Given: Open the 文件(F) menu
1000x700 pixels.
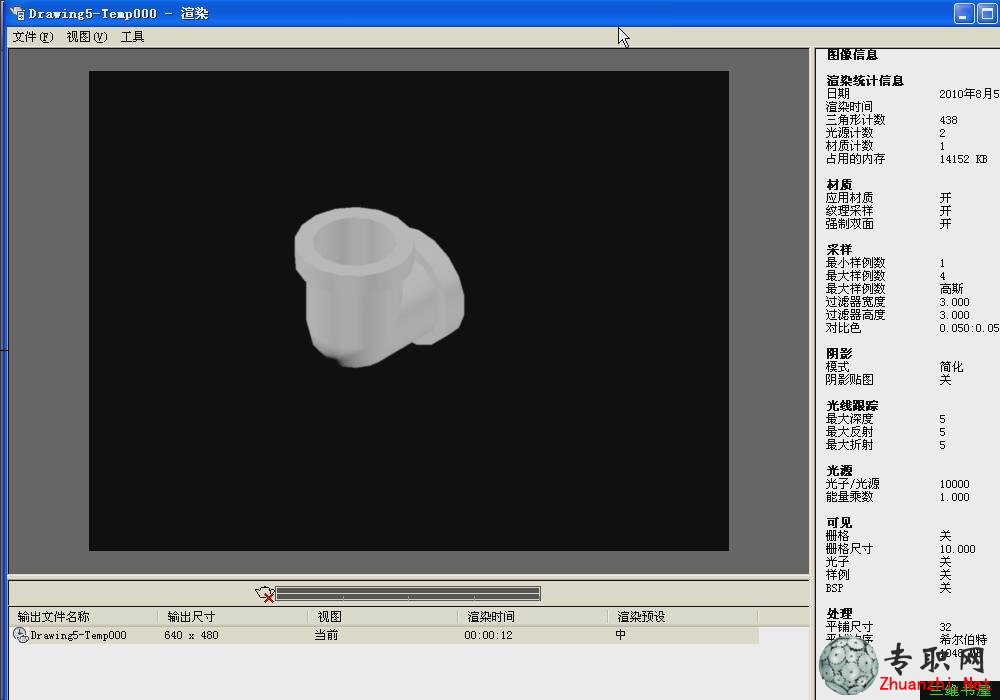Looking at the screenshot, I should click(33, 37).
